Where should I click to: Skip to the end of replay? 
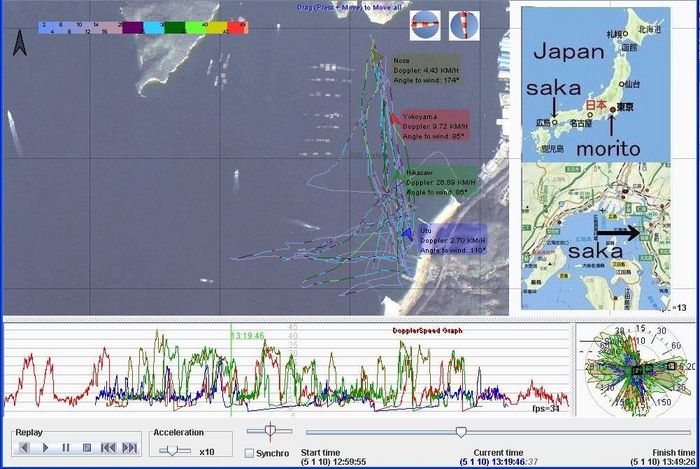[129, 448]
